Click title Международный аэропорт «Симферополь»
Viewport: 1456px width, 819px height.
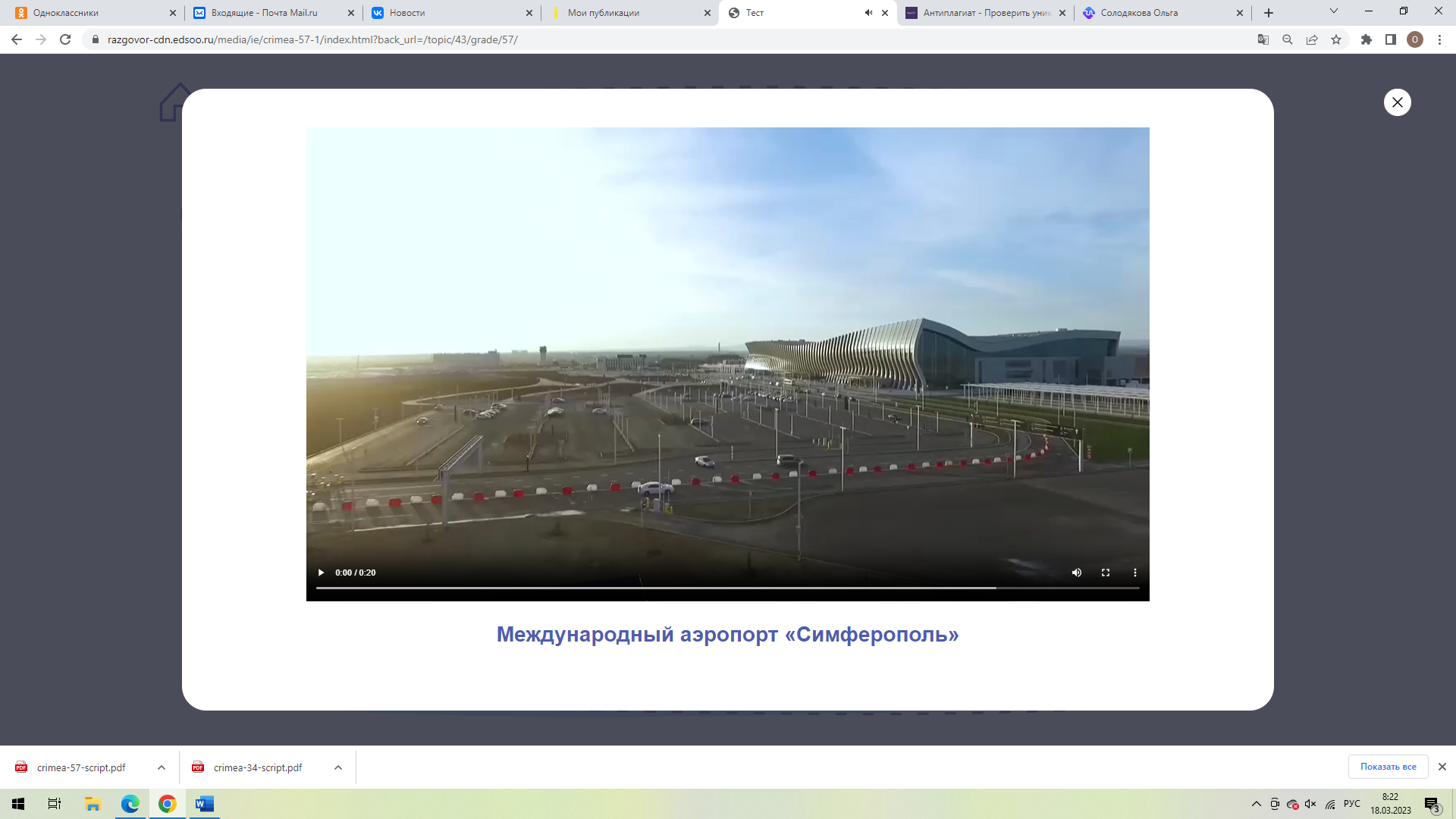pyautogui.click(x=728, y=634)
